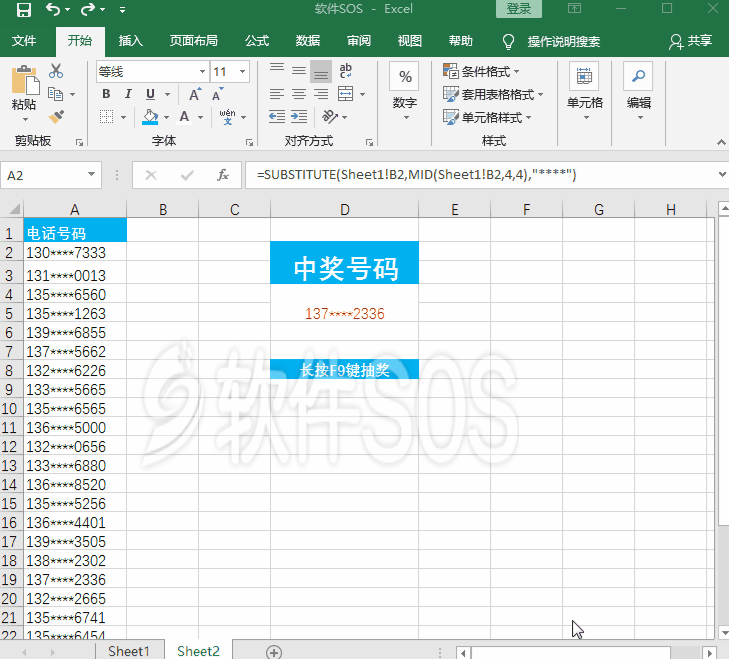Align text to the right

coord(321,94)
